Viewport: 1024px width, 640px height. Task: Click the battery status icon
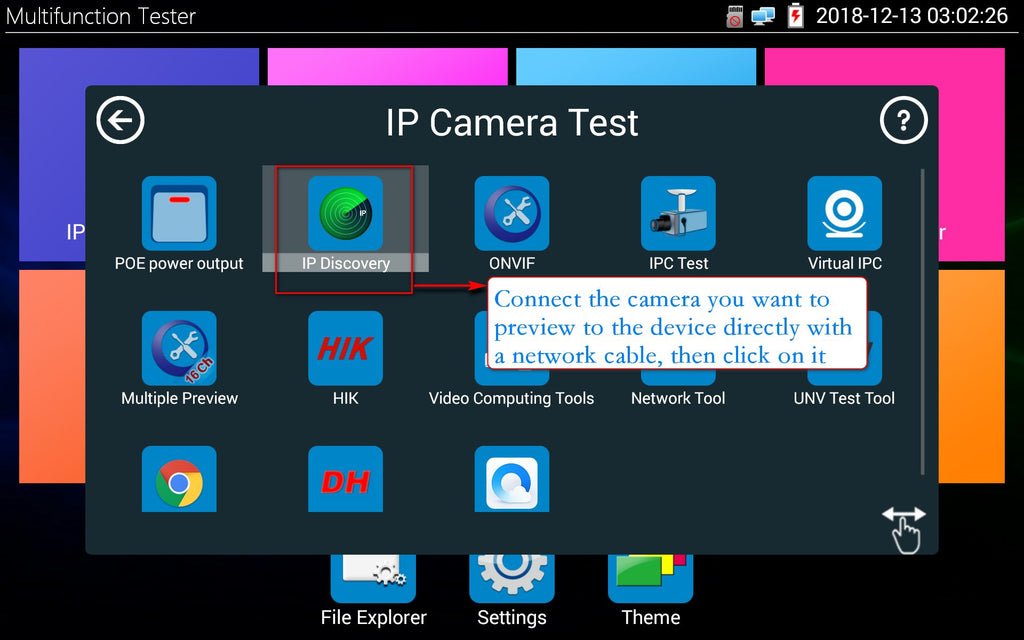pyautogui.click(x=796, y=16)
